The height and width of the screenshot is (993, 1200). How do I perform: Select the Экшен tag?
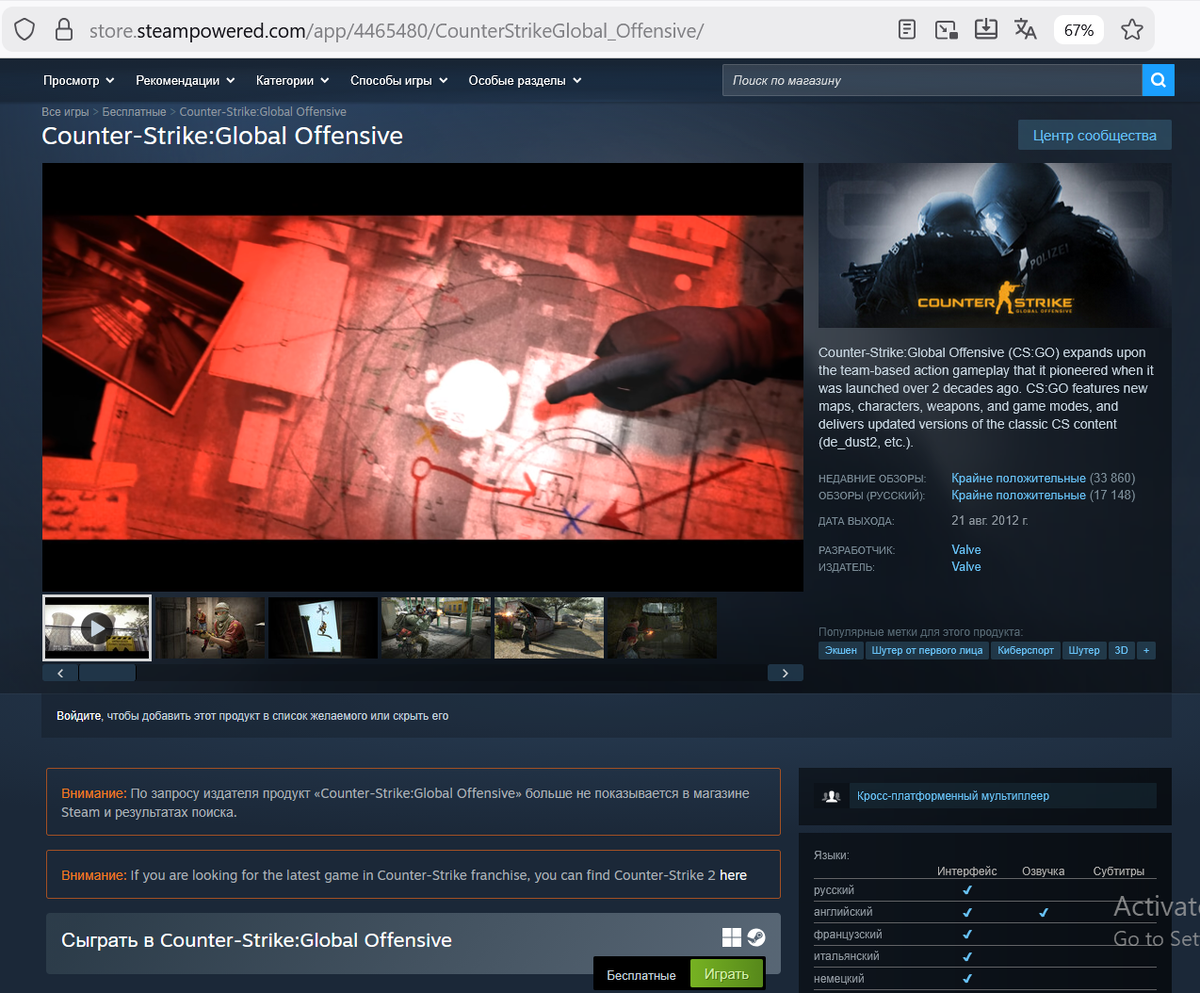[841, 650]
